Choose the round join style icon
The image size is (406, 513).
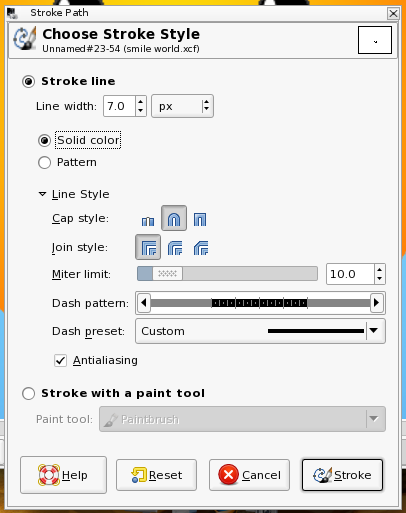coord(175,248)
